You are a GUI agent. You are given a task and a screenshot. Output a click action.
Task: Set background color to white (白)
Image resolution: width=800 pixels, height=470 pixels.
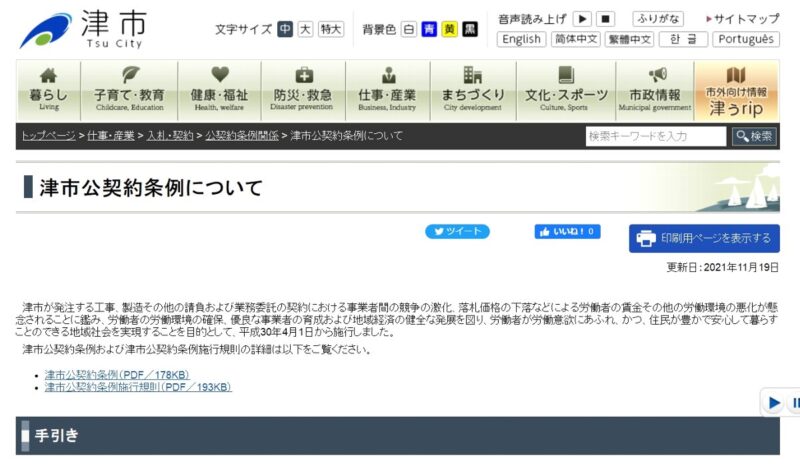[x=409, y=29]
